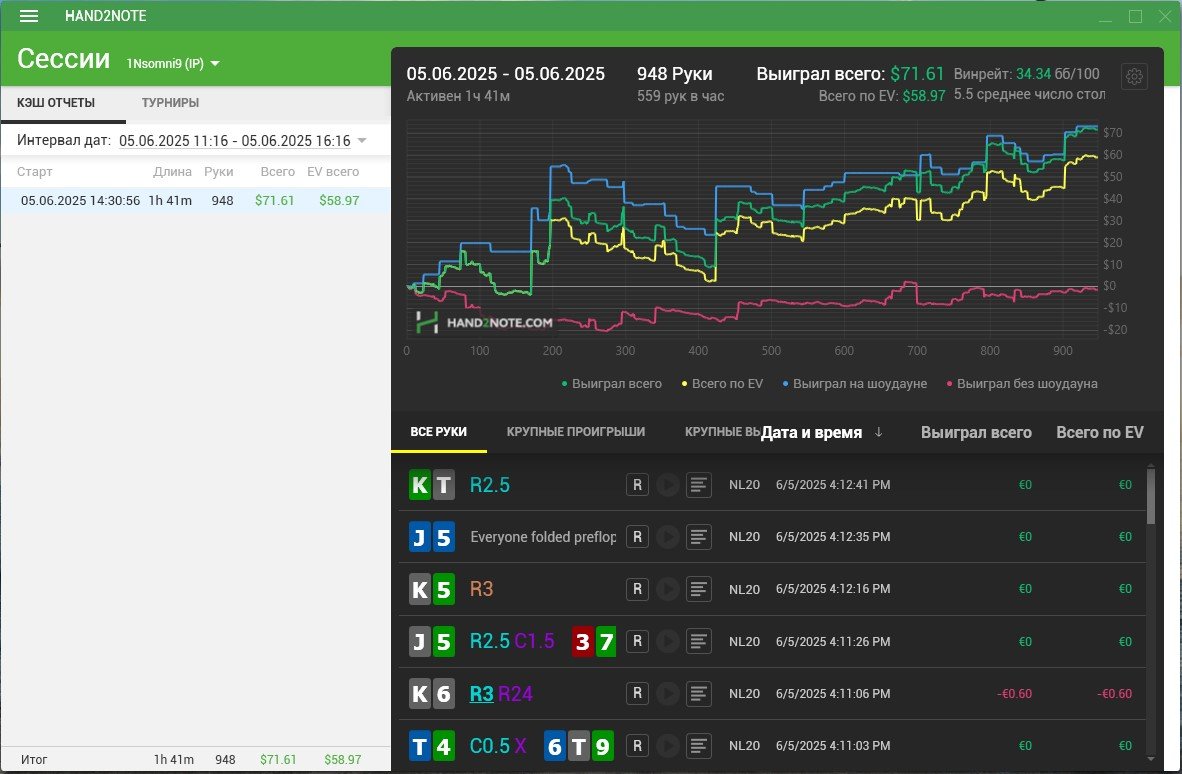
Task: Click the -€0.60 'Выиграл всего' value
Action: tap(1014, 693)
